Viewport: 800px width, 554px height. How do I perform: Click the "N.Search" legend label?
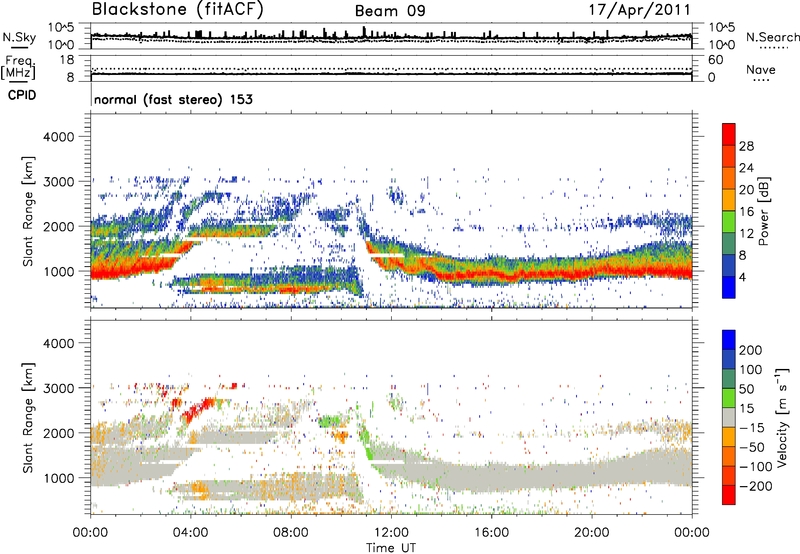click(772, 37)
